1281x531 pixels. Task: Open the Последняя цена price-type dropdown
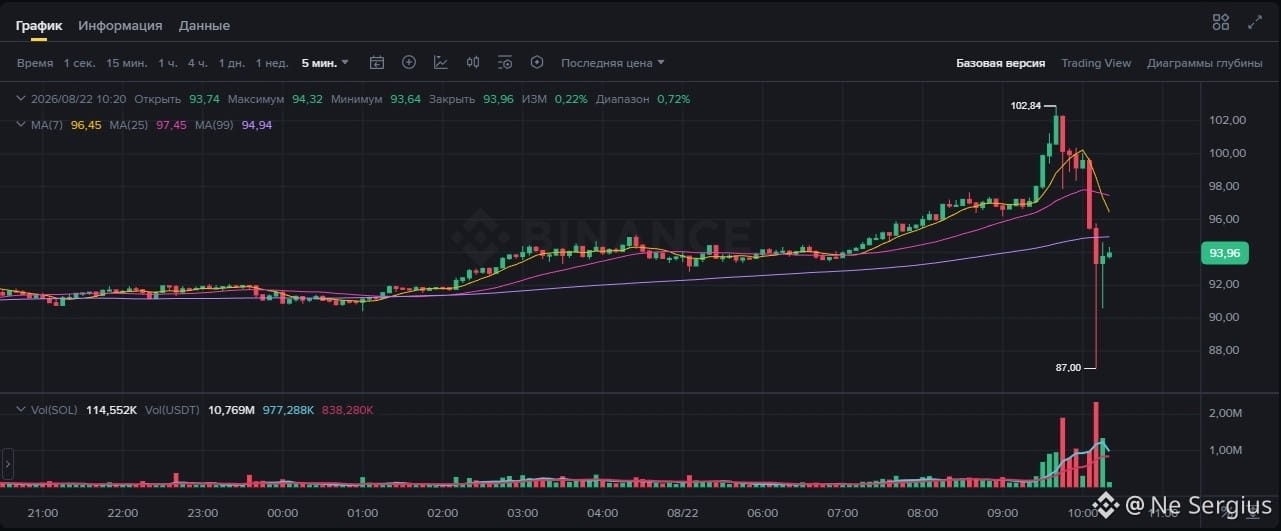(613, 63)
